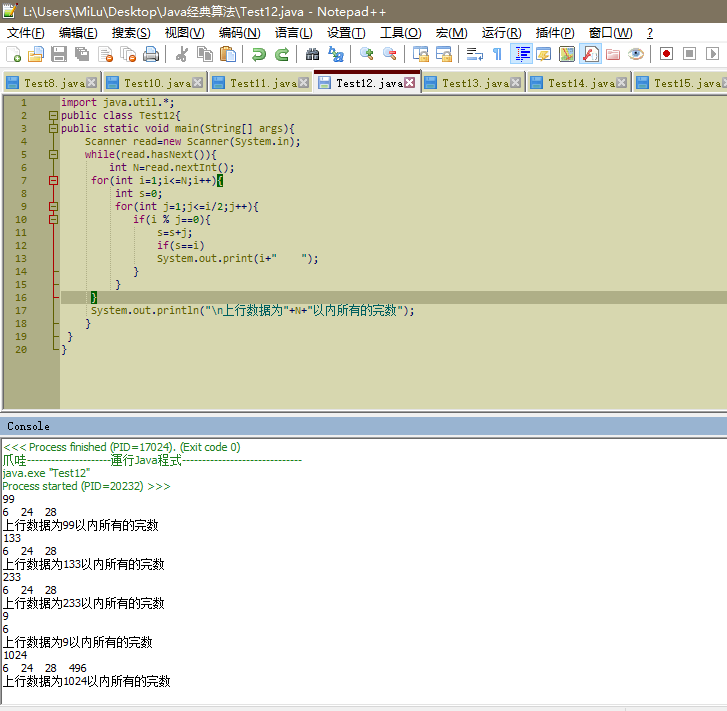The width and height of the screenshot is (727, 711).
Task: Open Folder as Workspace icon
Action: (613, 54)
